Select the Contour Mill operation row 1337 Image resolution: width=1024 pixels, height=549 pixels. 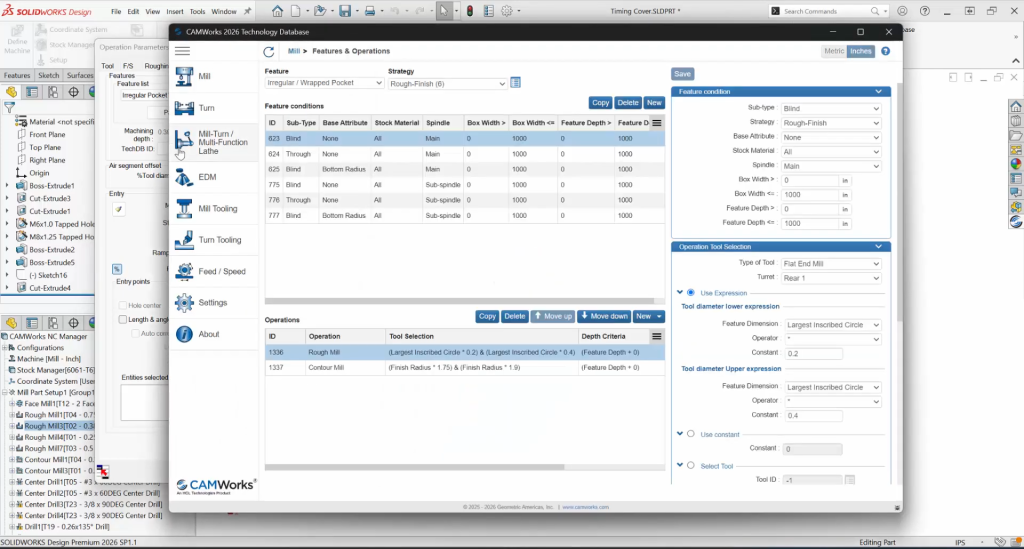pyautogui.click(x=465, y=368)
